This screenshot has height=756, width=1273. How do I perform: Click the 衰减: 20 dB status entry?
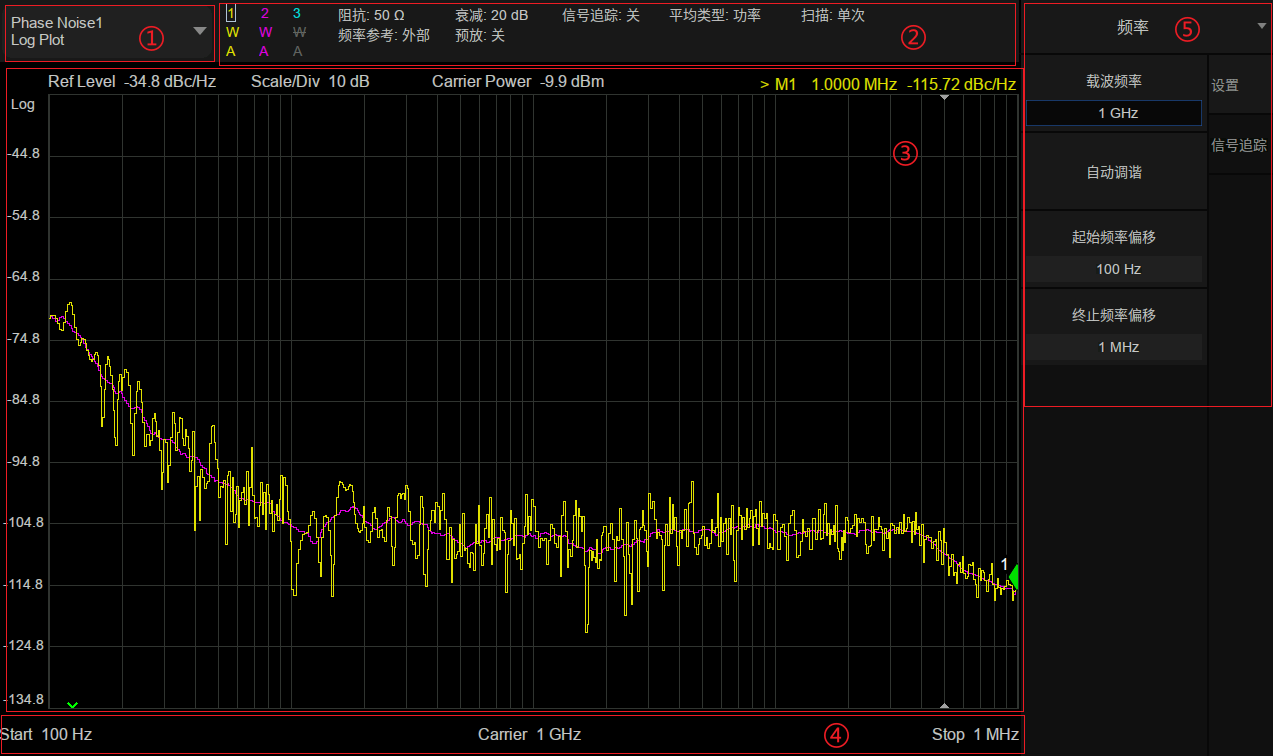click(491, 15)
